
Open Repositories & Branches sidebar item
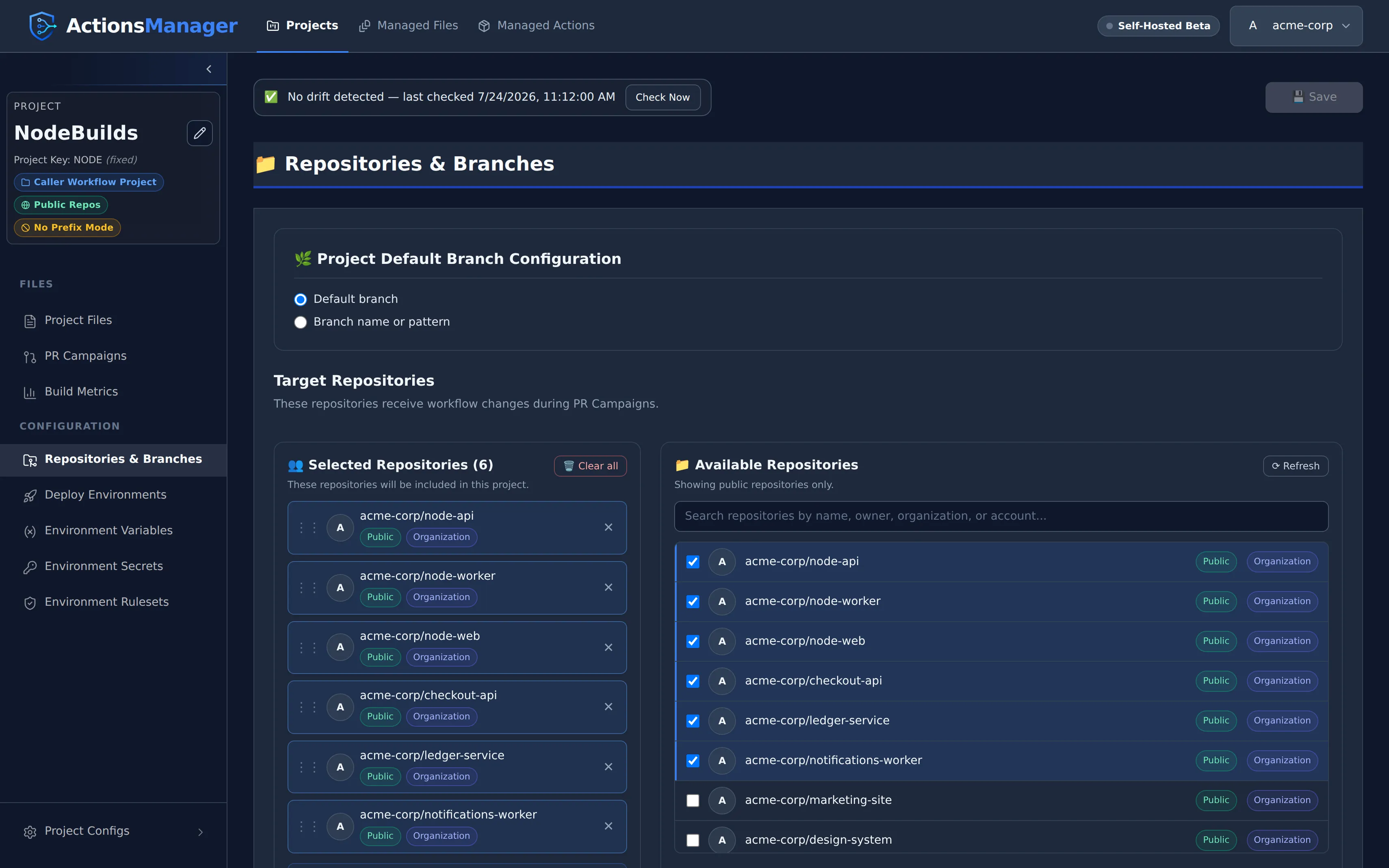point(113,460)
